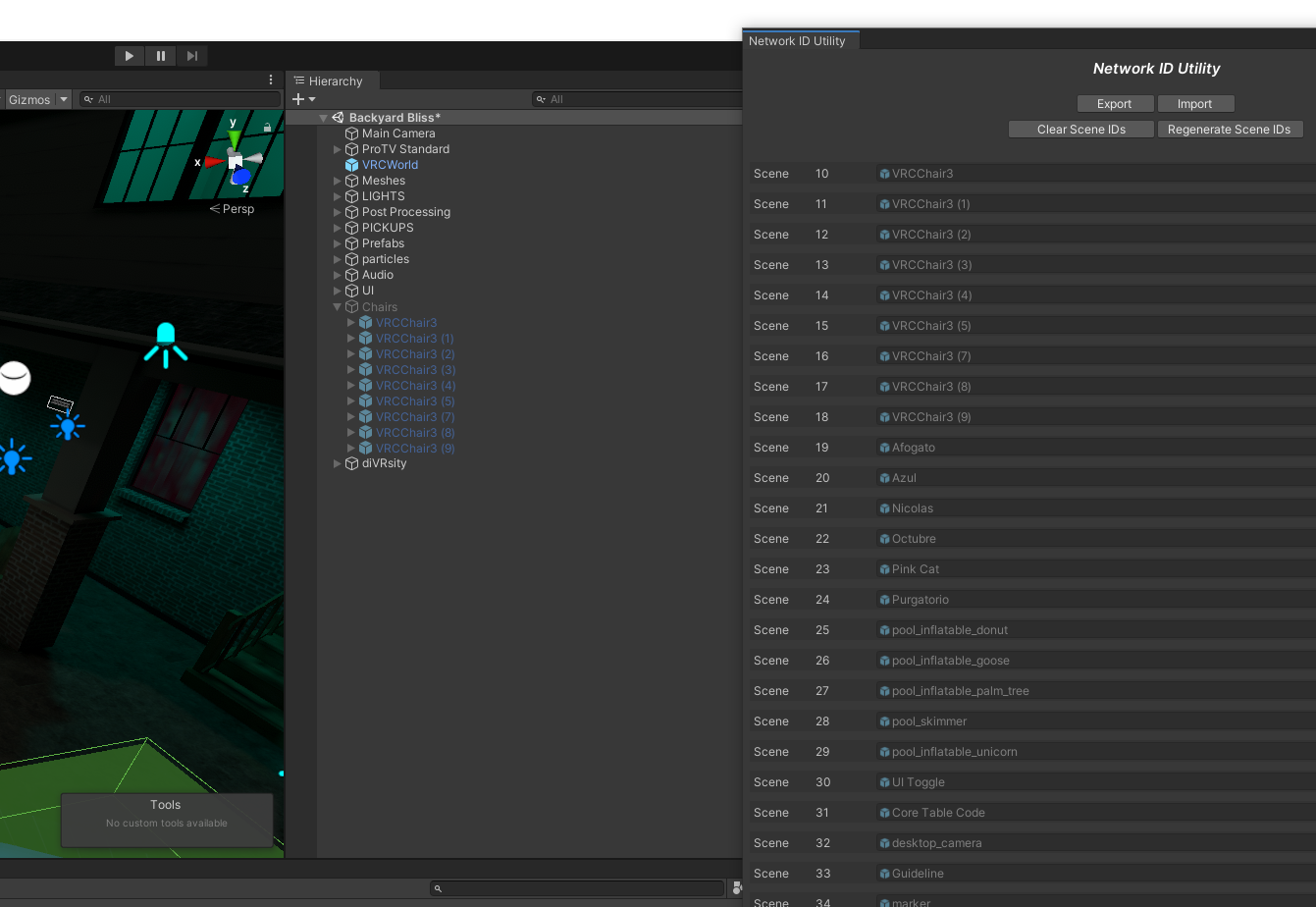Toggle Gizmos visibility in Scene view
The height and width of the screenshot is (907, 1316).
[x=29, y=99]
